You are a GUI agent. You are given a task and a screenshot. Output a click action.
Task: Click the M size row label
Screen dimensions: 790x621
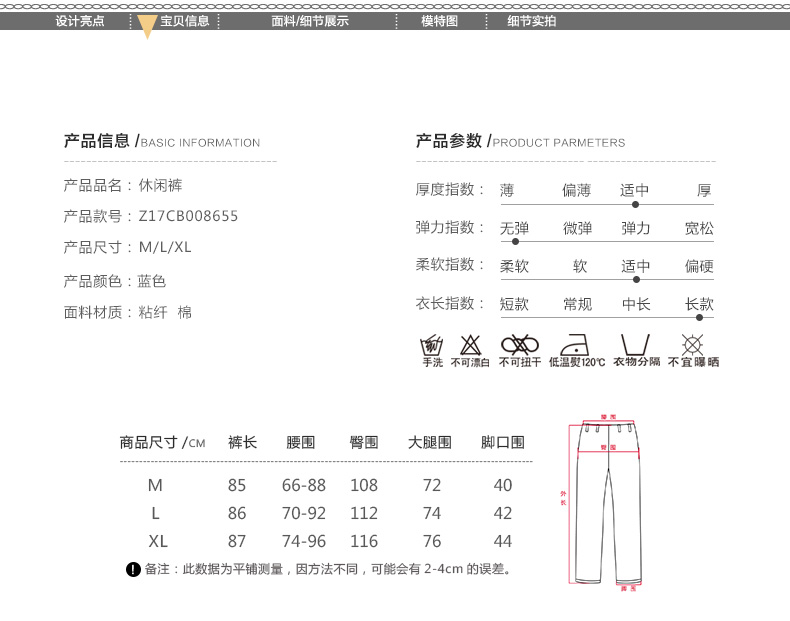(x=155, y=485)
